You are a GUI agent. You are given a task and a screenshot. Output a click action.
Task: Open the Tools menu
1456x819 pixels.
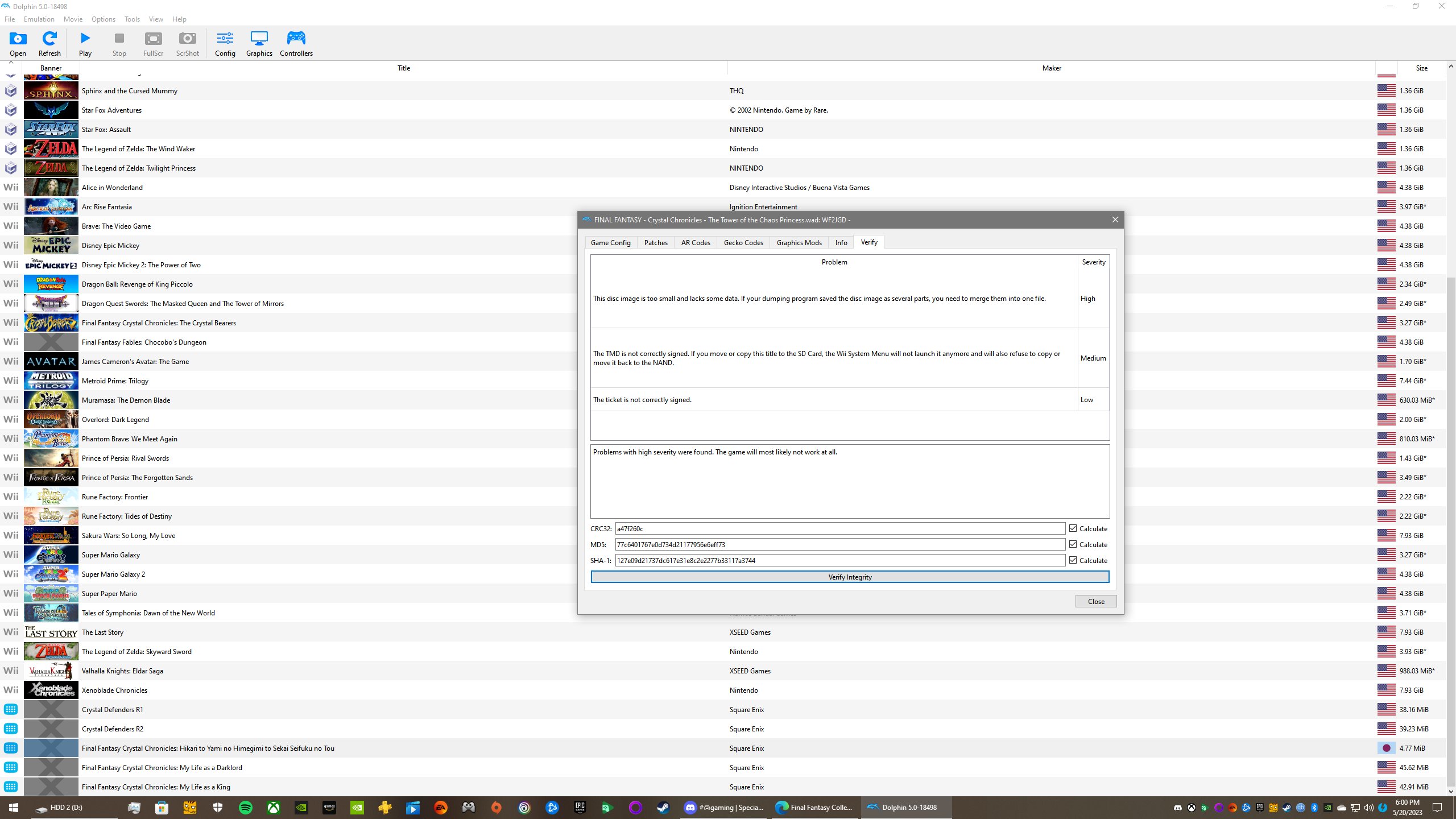click(132, 19)
